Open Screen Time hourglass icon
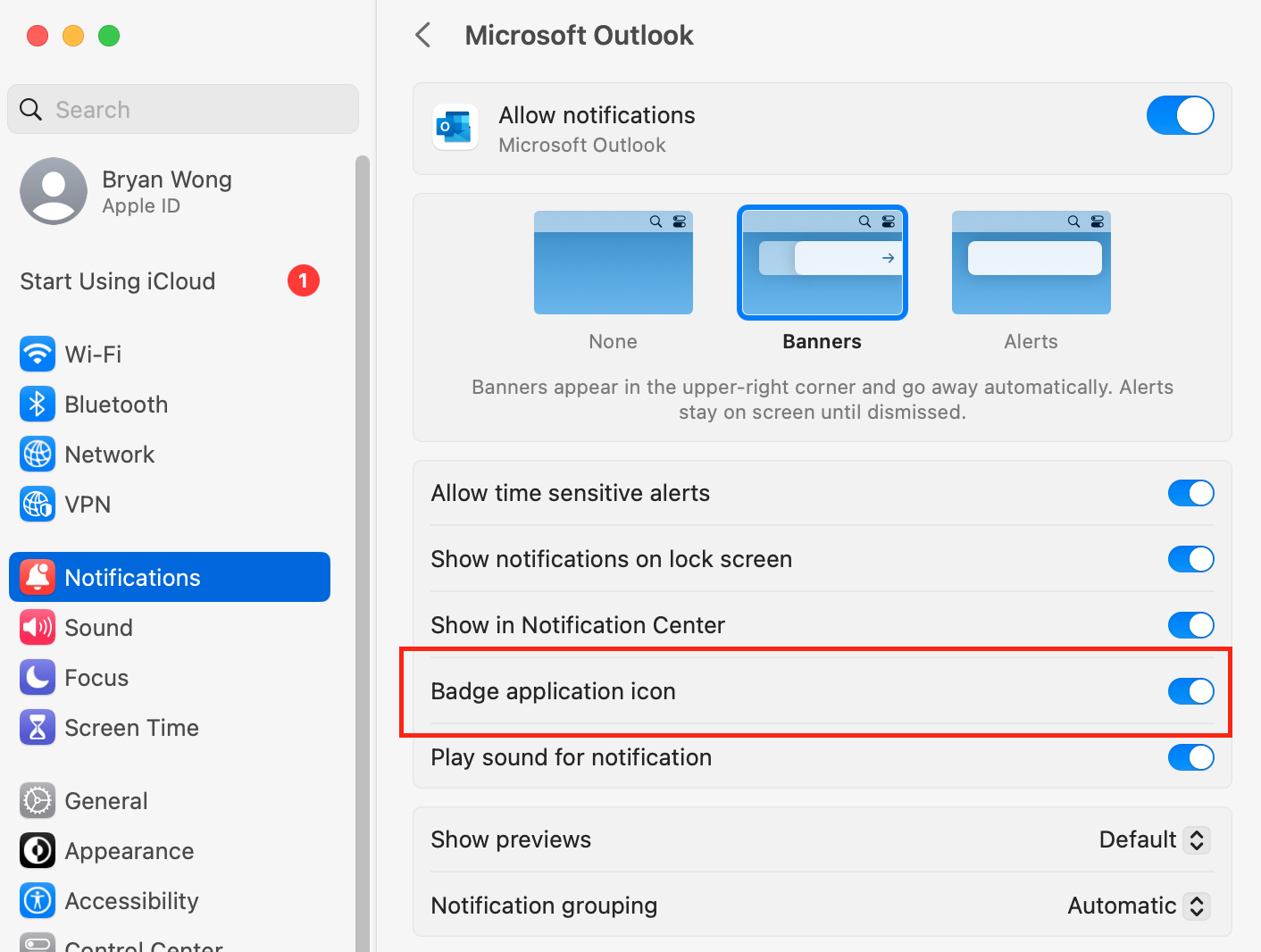Image resolution: width=1261 pixels, height=952 pixels. point(37,728)
